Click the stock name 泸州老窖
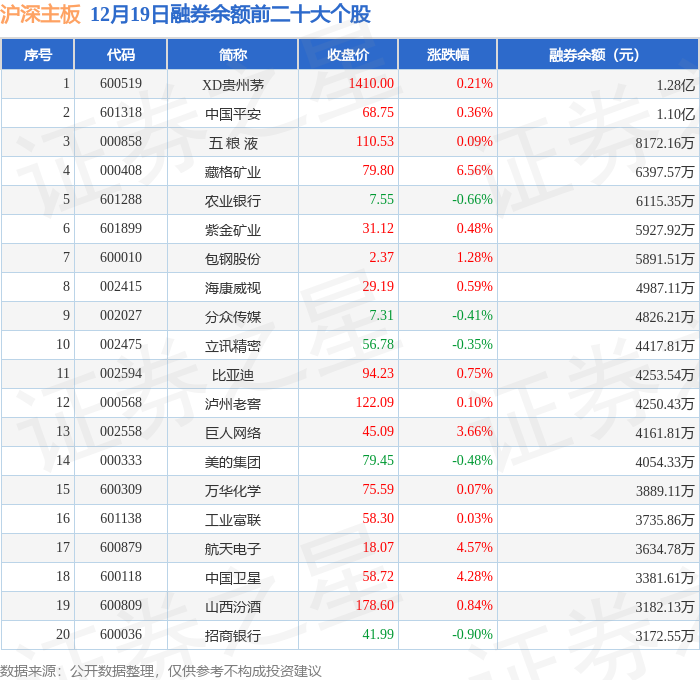 tap(233, 404)
